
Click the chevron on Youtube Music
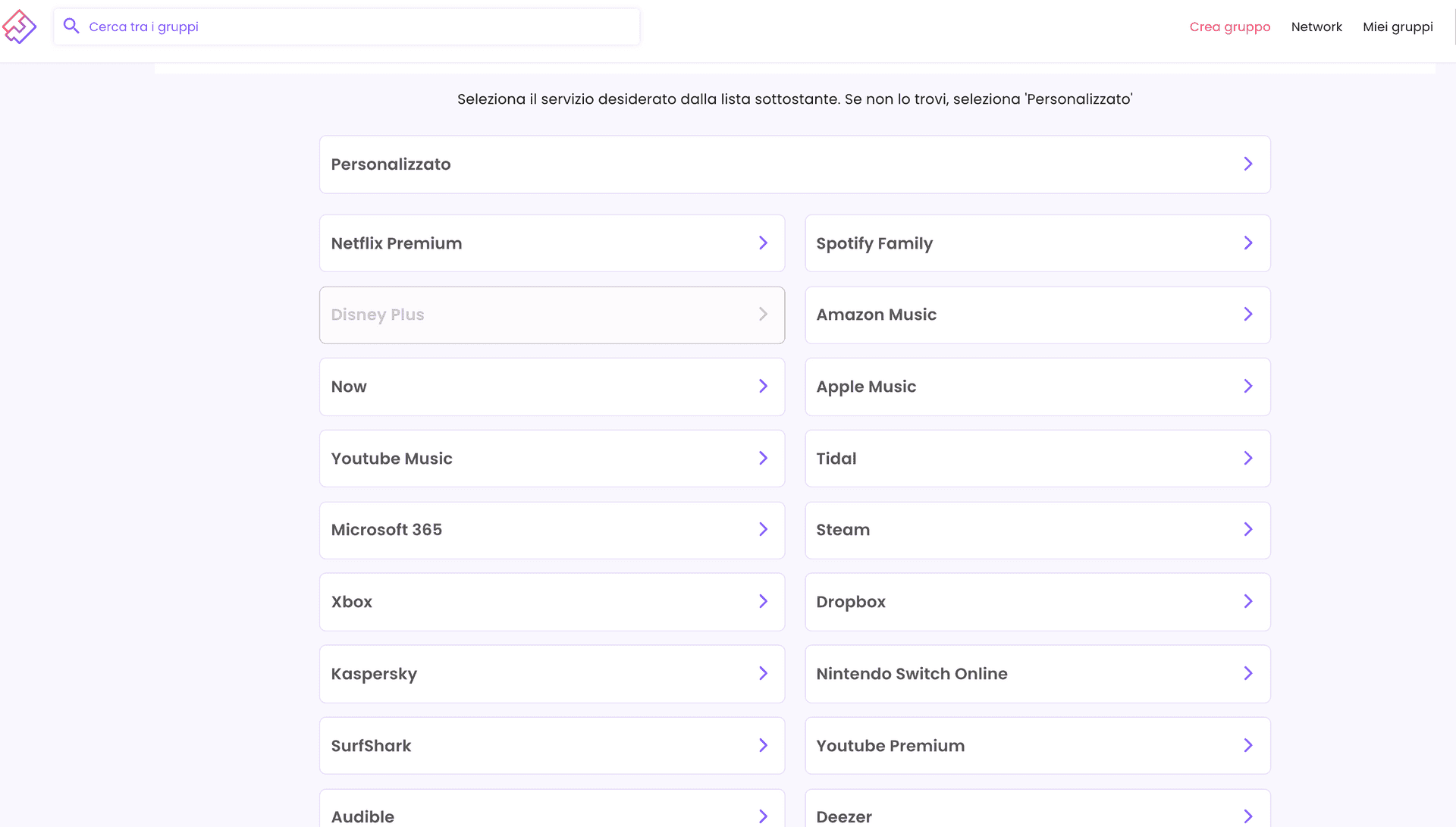point(764,458)
